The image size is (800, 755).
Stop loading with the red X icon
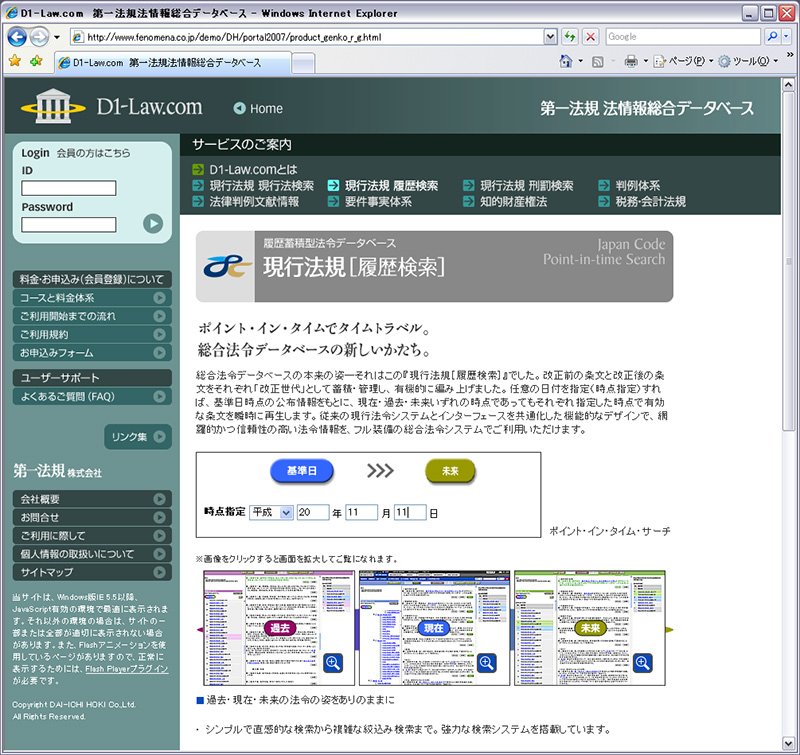[x=590, y=37]
